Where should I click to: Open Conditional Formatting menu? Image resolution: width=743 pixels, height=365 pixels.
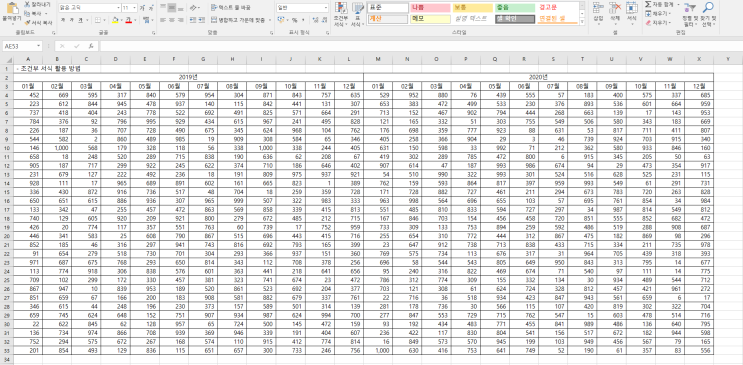[340, 14]
